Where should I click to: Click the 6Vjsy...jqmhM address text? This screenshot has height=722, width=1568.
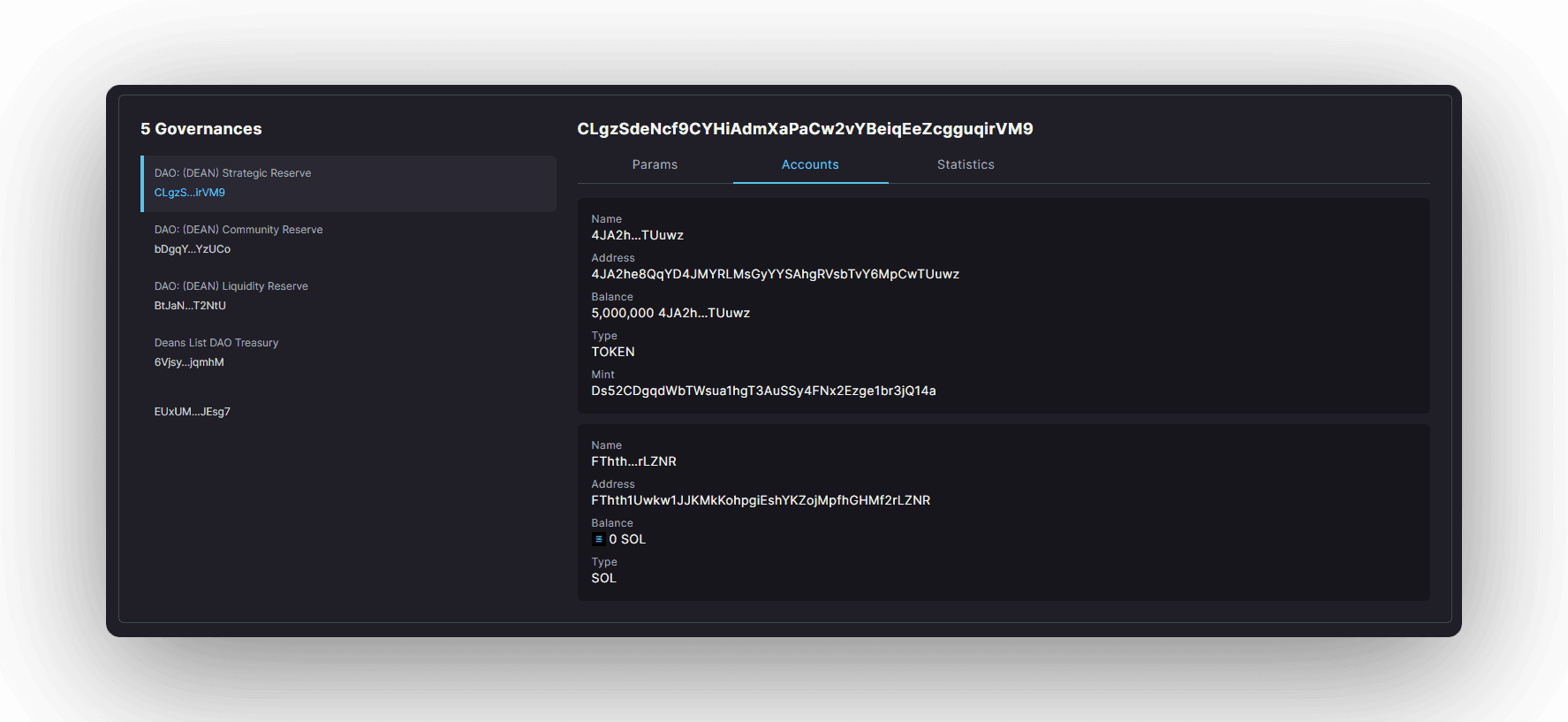(189, 362)
